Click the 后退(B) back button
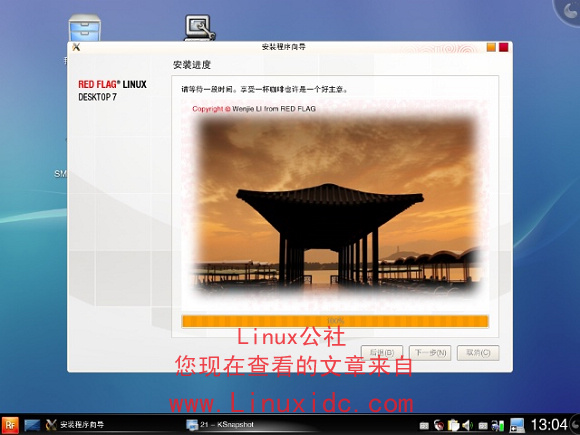580x435 pixels. (382, 353)
